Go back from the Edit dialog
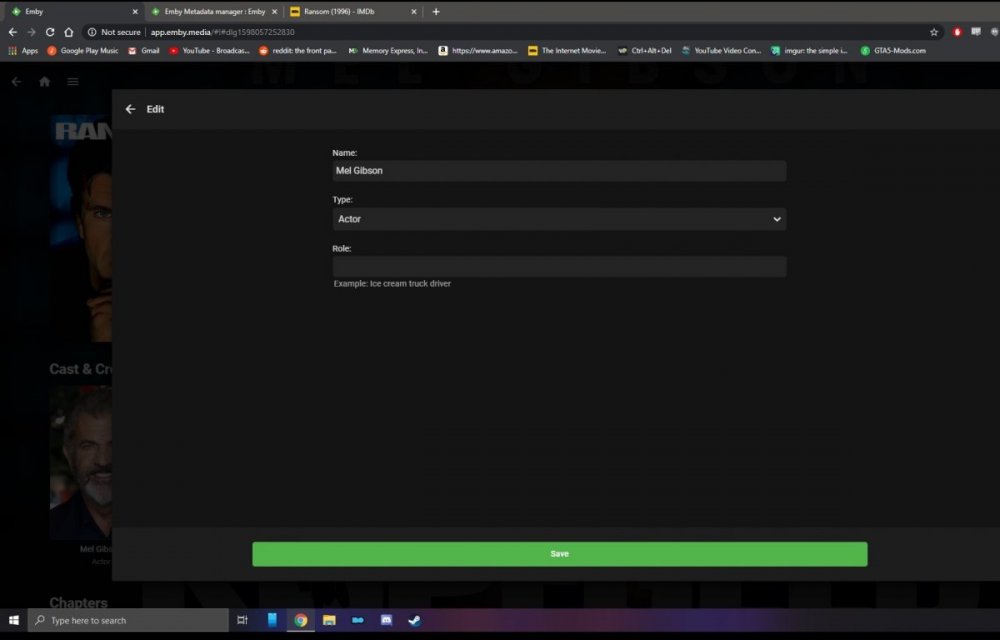The width and height of the screenshot is (1000, 640). pos(130,109)
